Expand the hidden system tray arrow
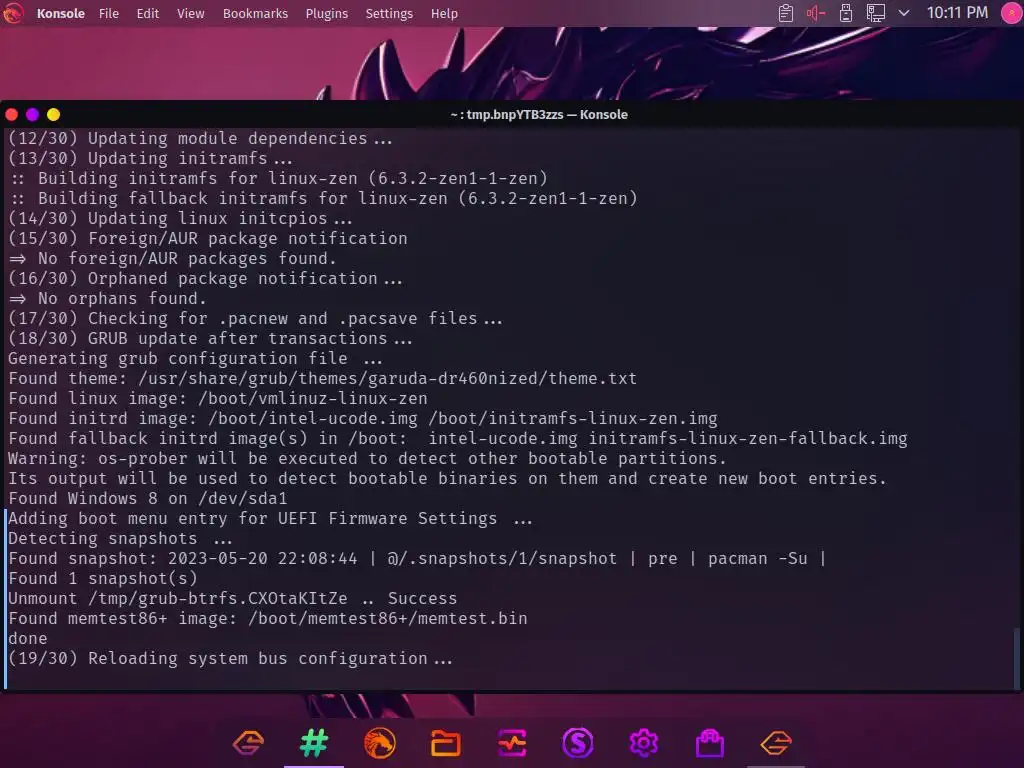This screenshot has width=1024, height=768. (x=904, y=13)
